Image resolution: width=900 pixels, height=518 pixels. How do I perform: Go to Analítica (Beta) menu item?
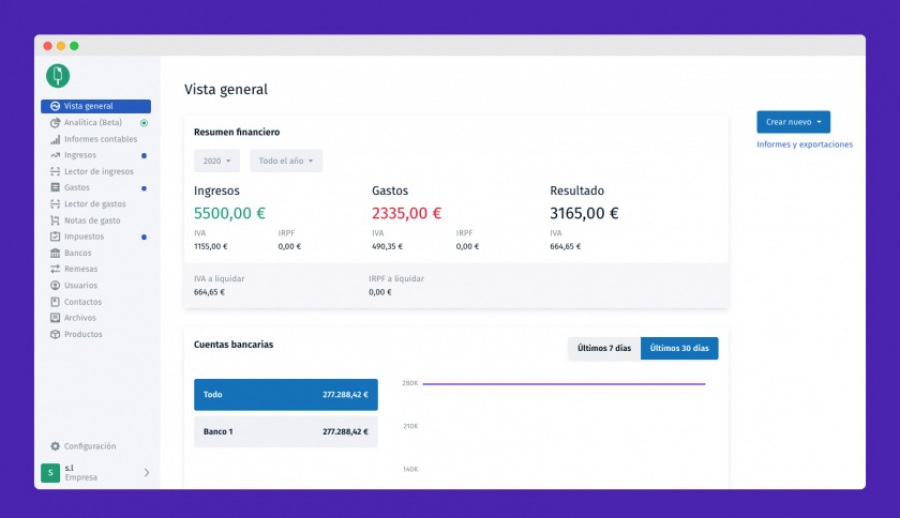[93, 122]
